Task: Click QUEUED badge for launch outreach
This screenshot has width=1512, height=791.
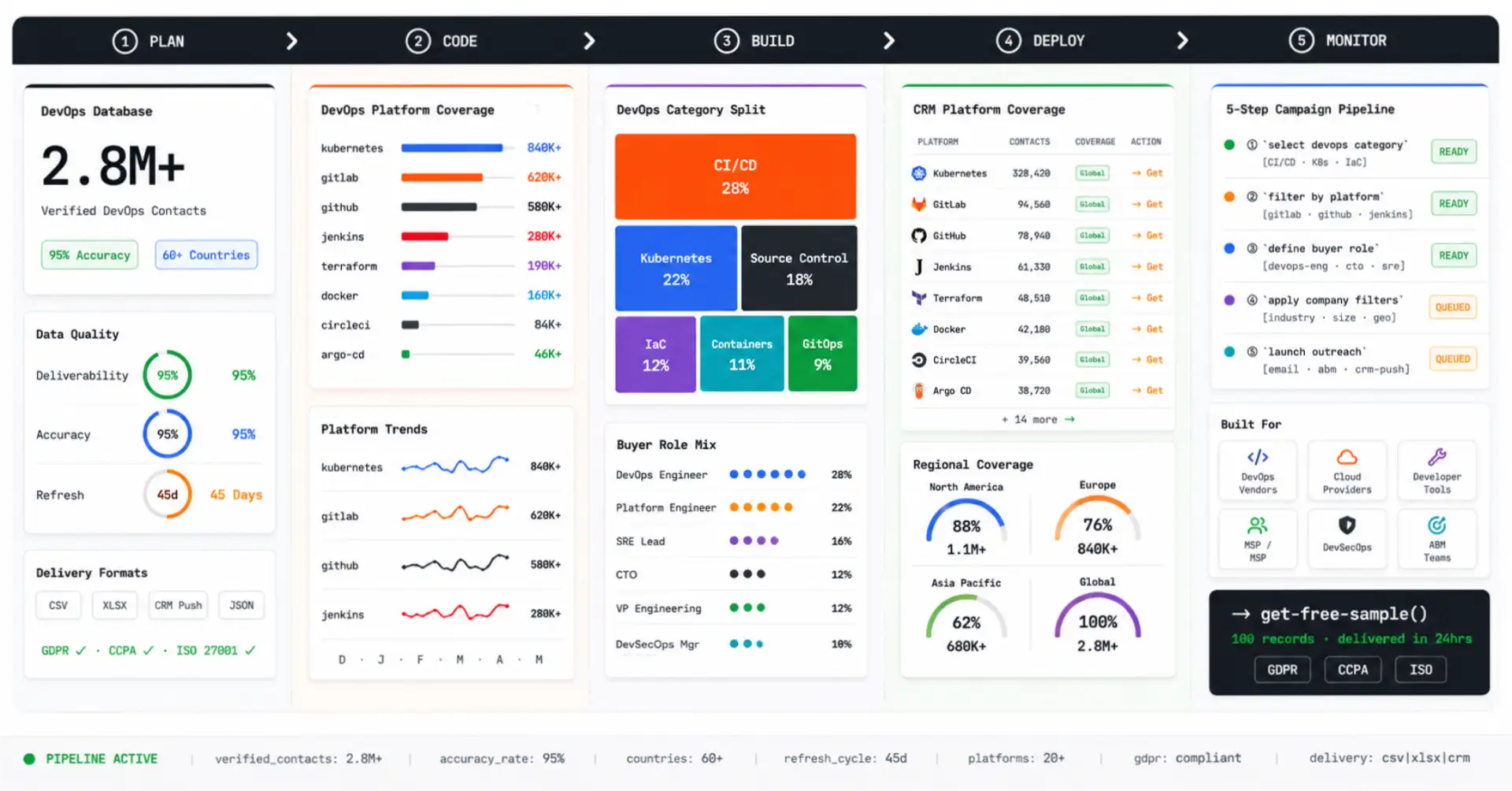Action: click(1453, 359)
